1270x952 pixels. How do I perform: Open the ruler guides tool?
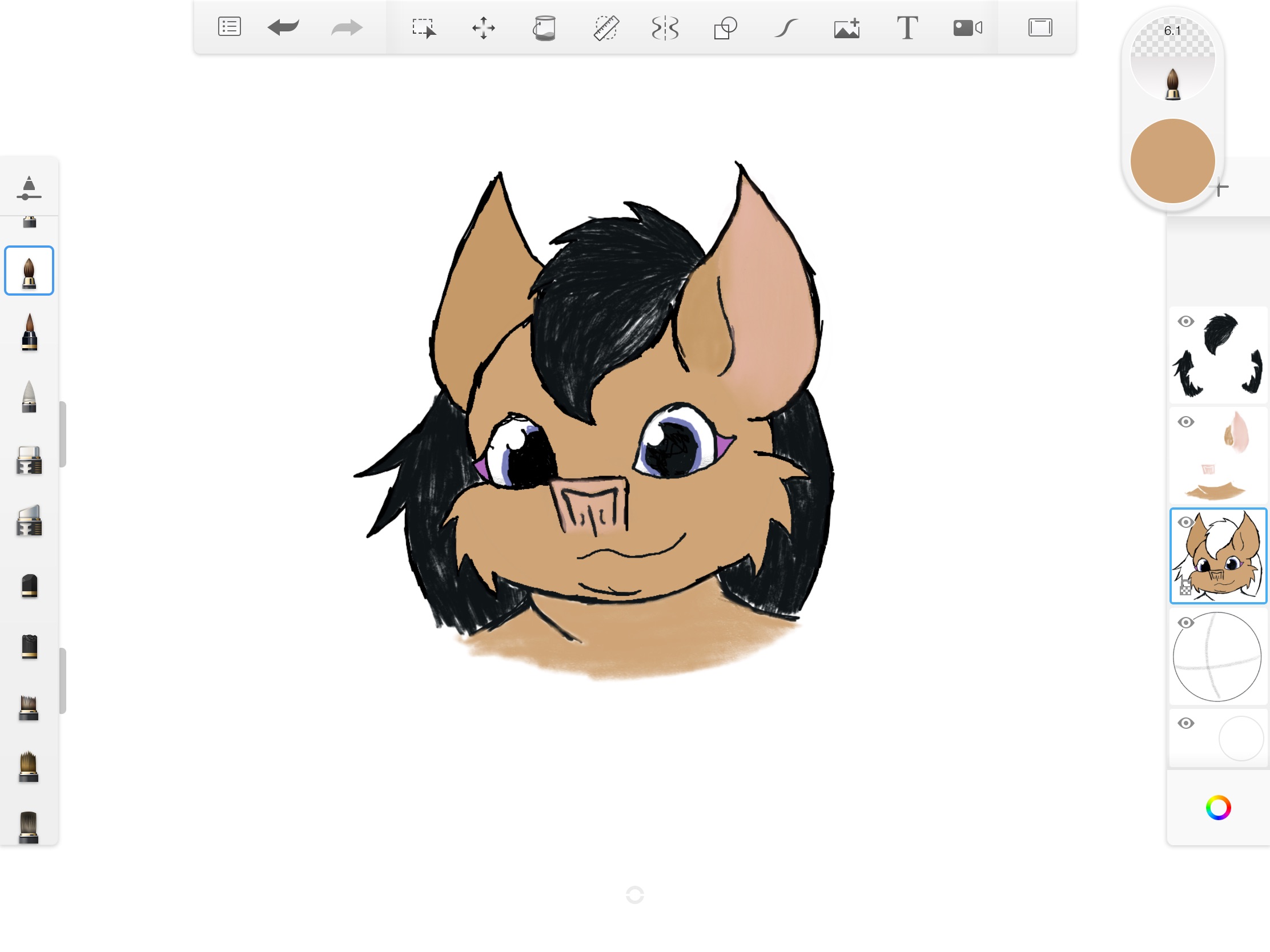605,27
